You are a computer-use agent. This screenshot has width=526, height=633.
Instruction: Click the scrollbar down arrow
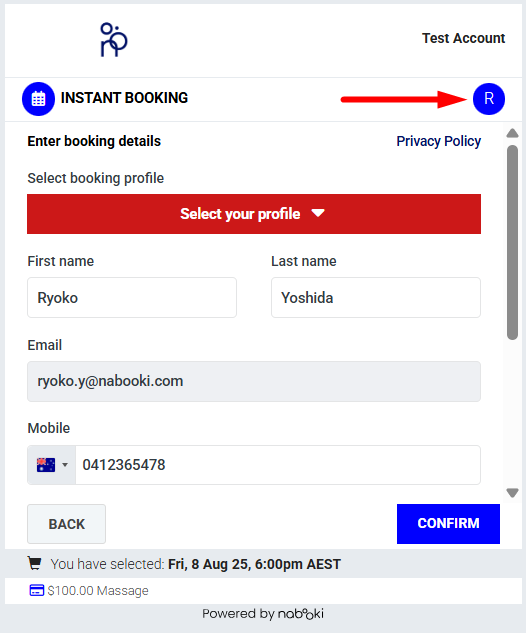tap(512, 493)
